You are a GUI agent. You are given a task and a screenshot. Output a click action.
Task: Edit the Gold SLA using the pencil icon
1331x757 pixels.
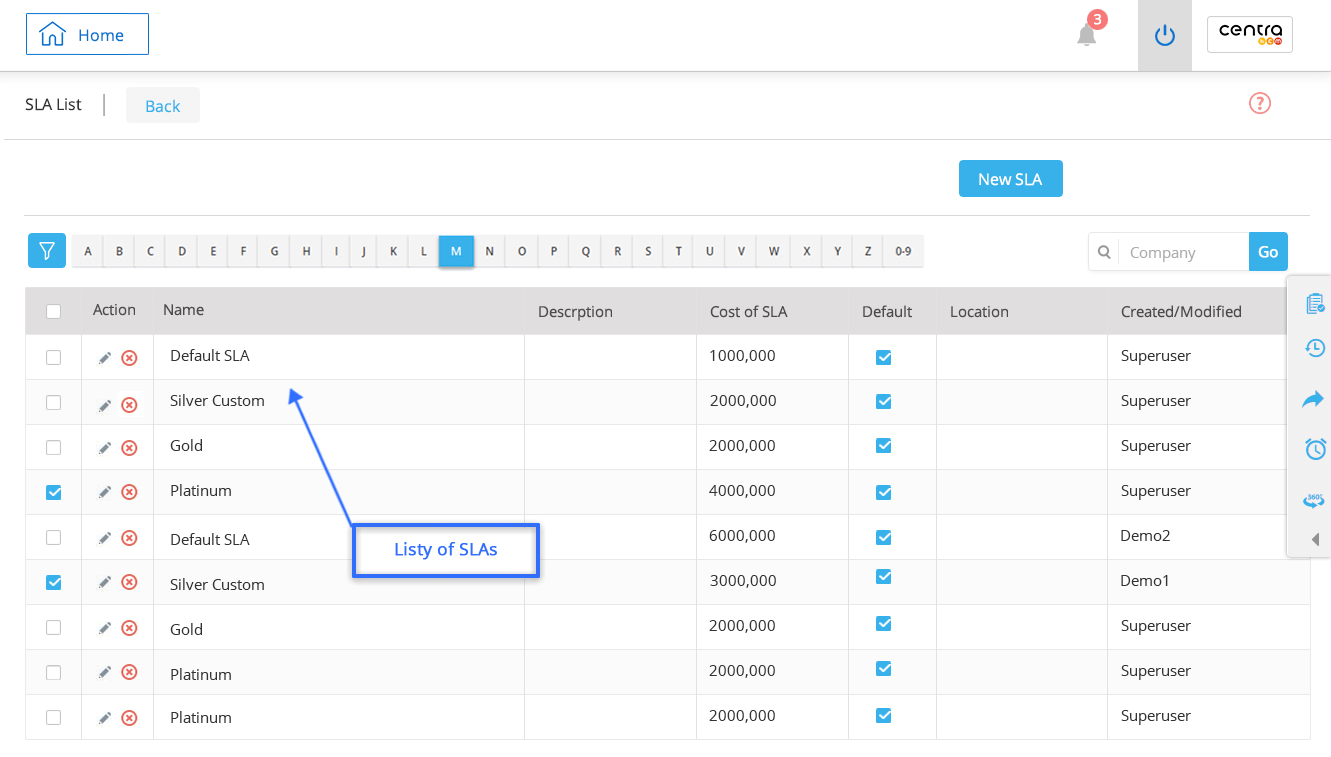click(x=104, y=446)
